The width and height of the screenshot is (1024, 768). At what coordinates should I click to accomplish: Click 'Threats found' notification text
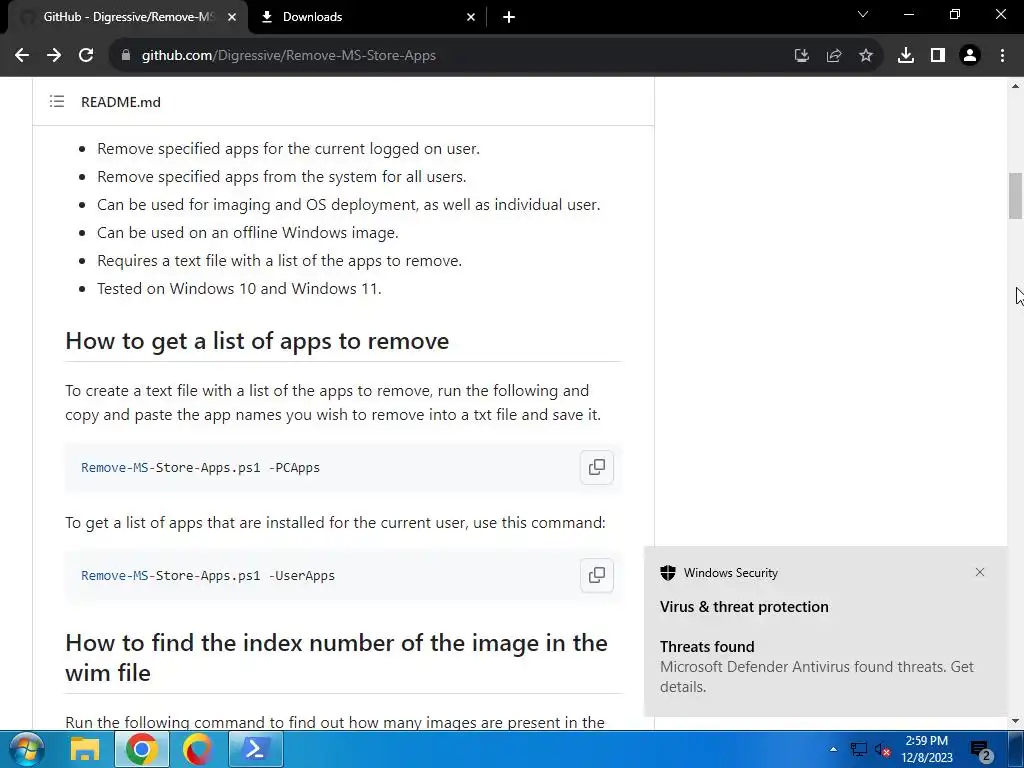(707, 647)
